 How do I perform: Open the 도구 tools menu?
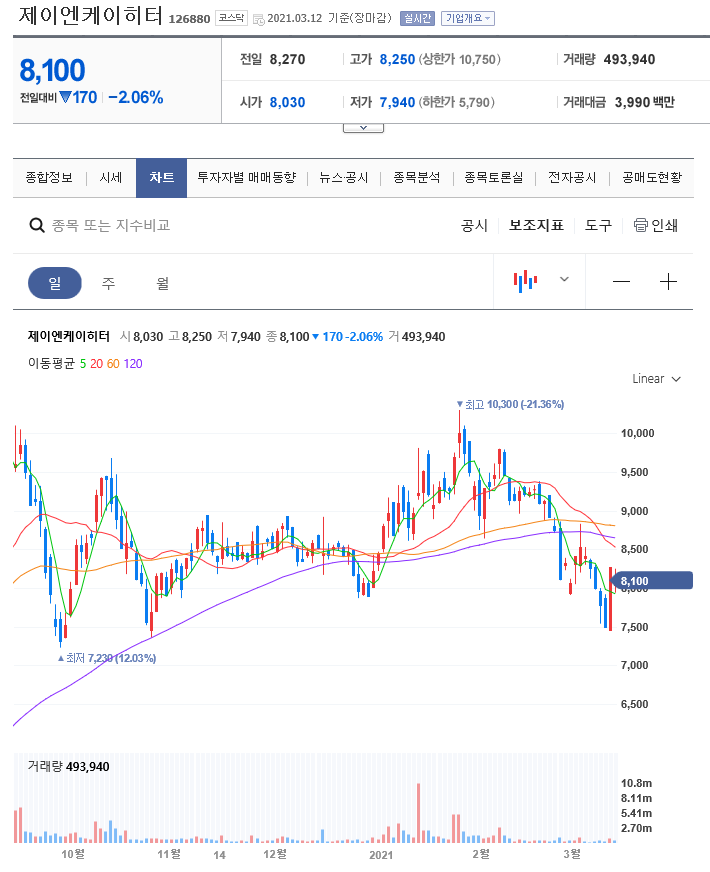[598, 225]
